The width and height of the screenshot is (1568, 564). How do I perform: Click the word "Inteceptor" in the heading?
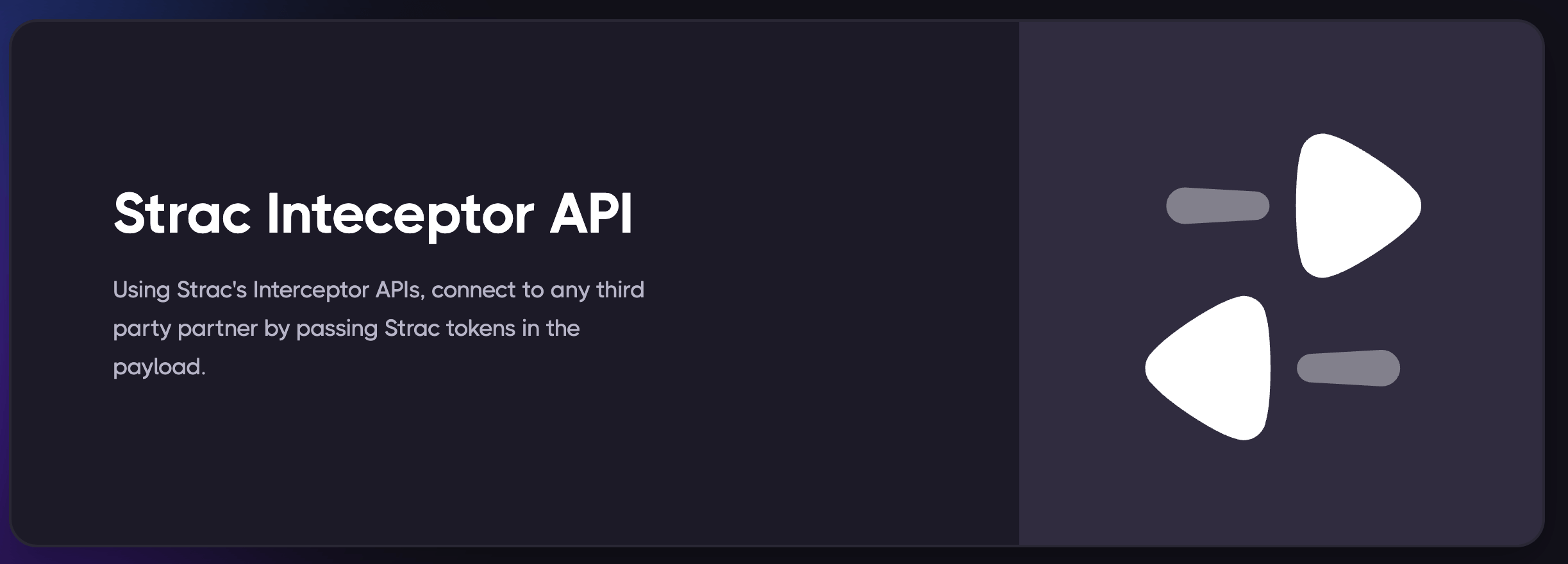(399, 213)
